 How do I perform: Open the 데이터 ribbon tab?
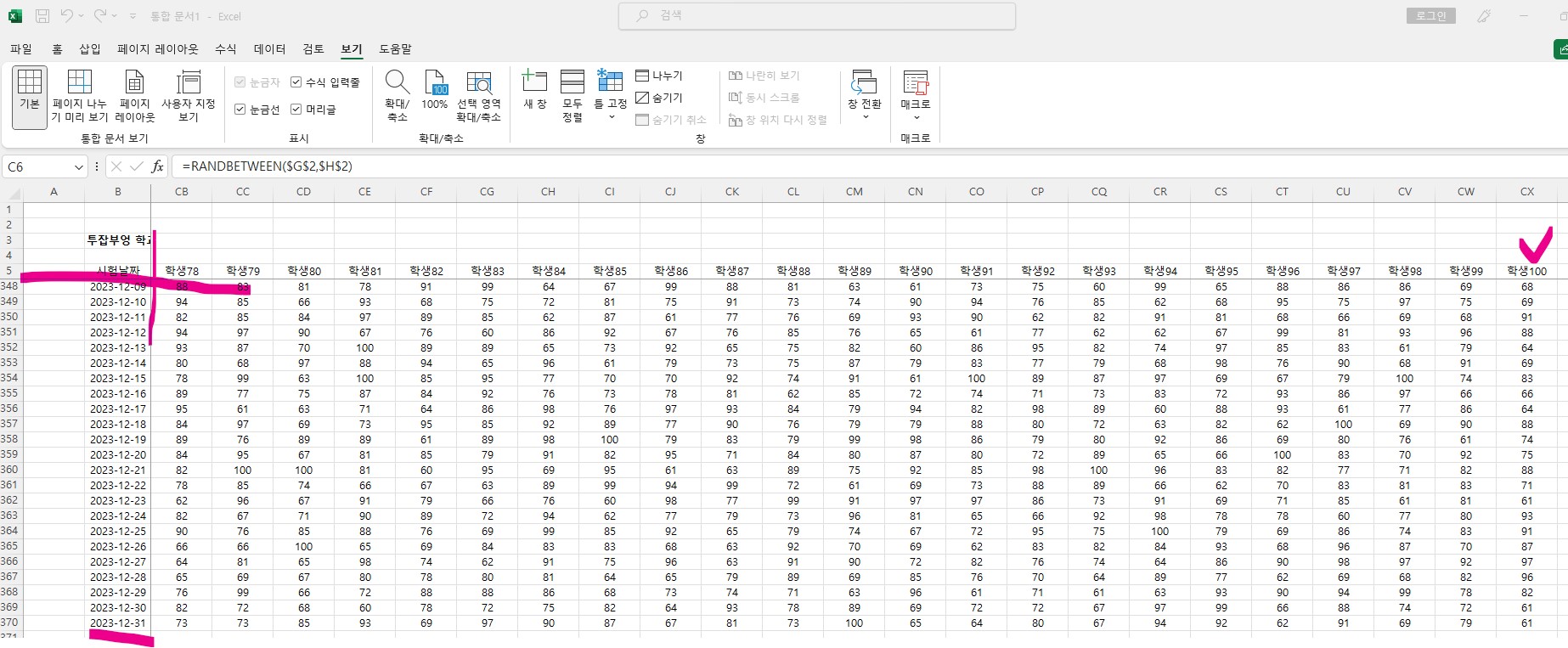270,49
